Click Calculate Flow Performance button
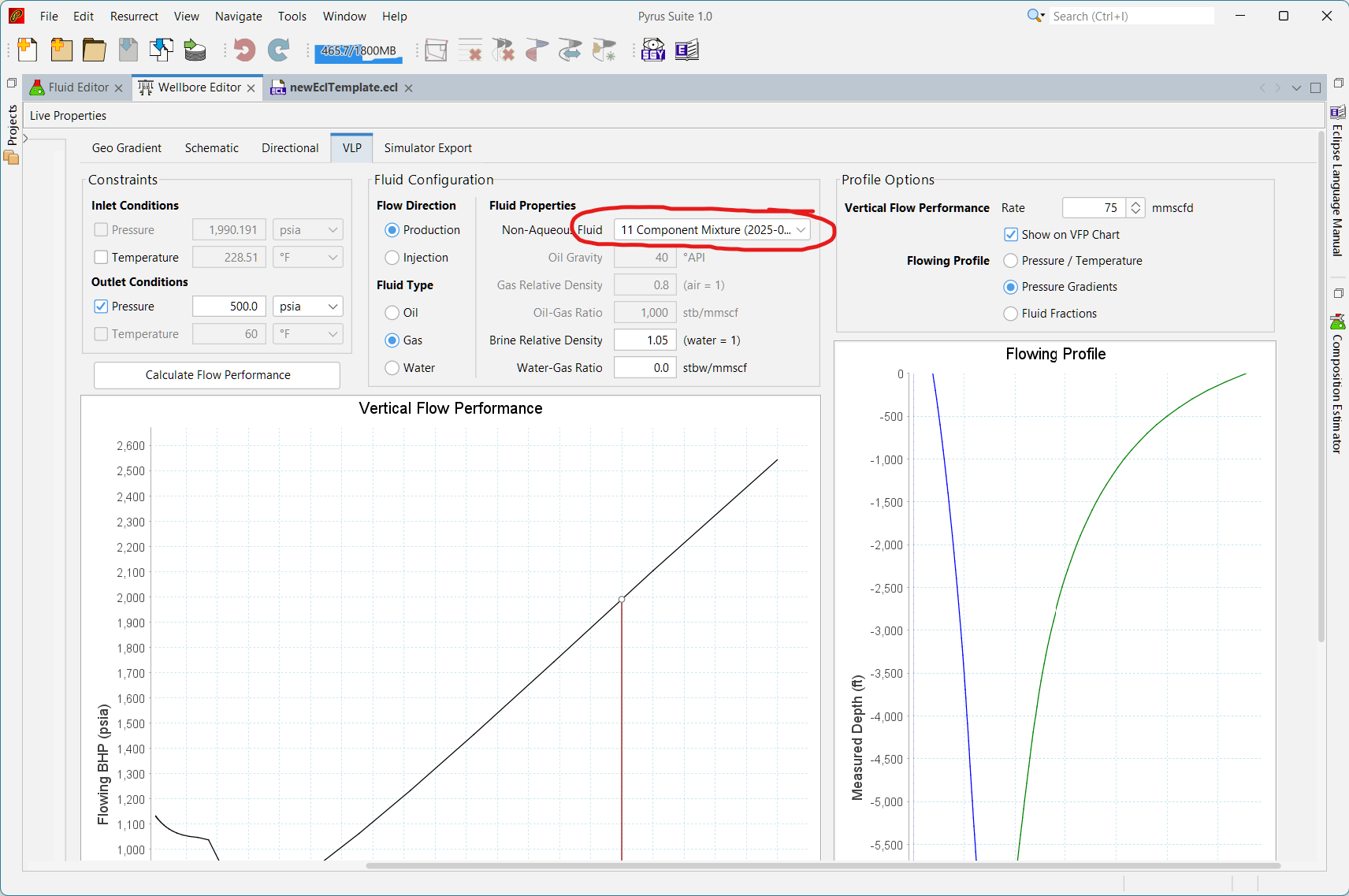This screenshot has height=896, width=1349. pos(217,375)
